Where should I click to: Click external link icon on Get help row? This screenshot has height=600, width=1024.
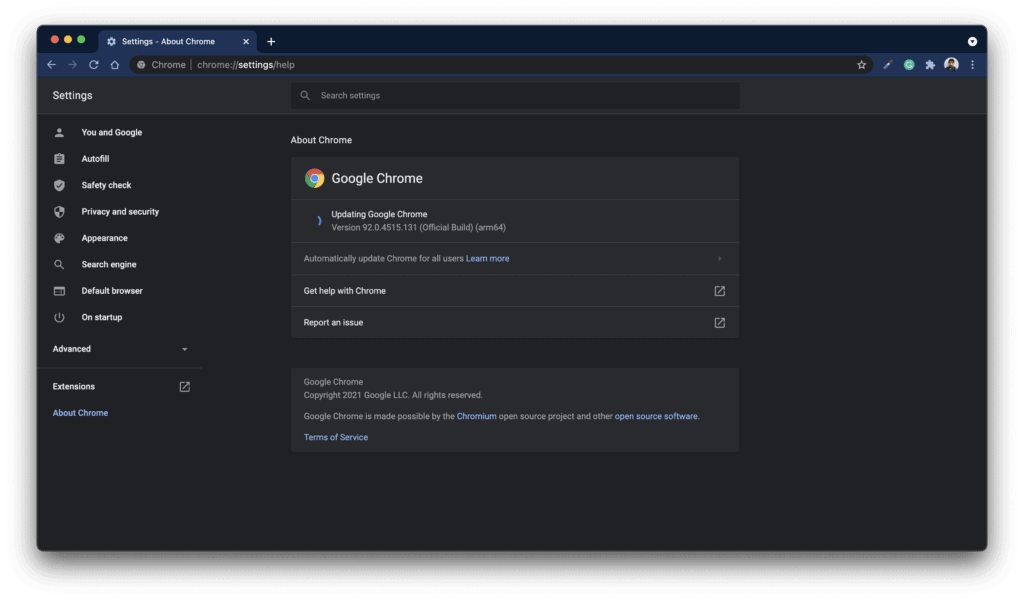(720, 291)
